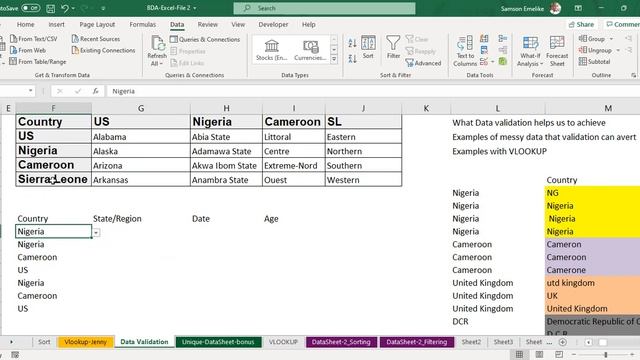The width and height of the screenshot is (640, 360).
Task: Switch to Normal view in status bar
Action: pos(519,355)
